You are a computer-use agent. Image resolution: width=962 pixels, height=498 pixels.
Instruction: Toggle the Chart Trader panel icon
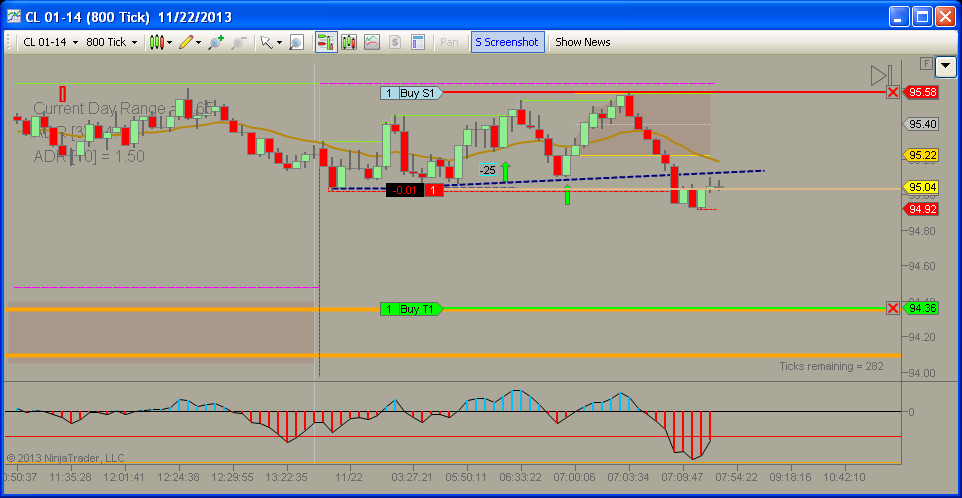(326, 42)
